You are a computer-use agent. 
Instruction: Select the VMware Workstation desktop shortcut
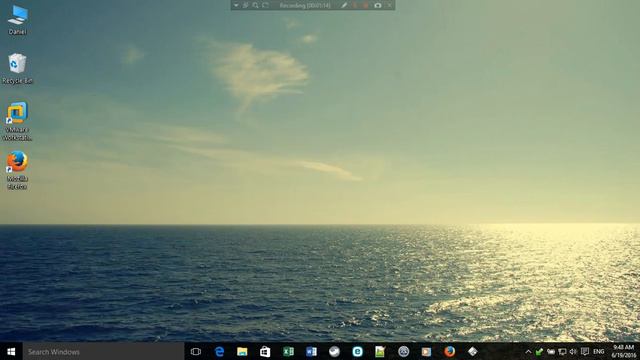(17, 121)
